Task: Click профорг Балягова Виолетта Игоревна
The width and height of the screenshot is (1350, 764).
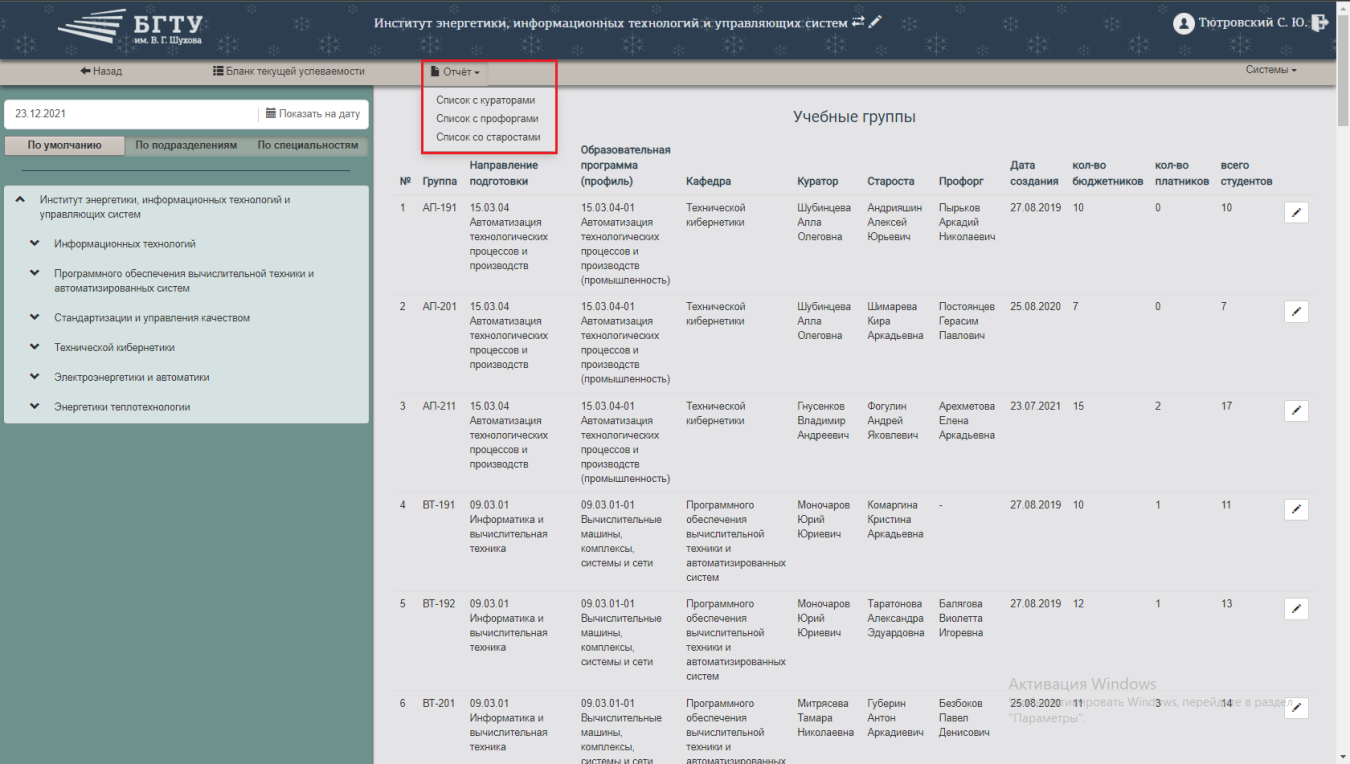Action: coord(961,618)
